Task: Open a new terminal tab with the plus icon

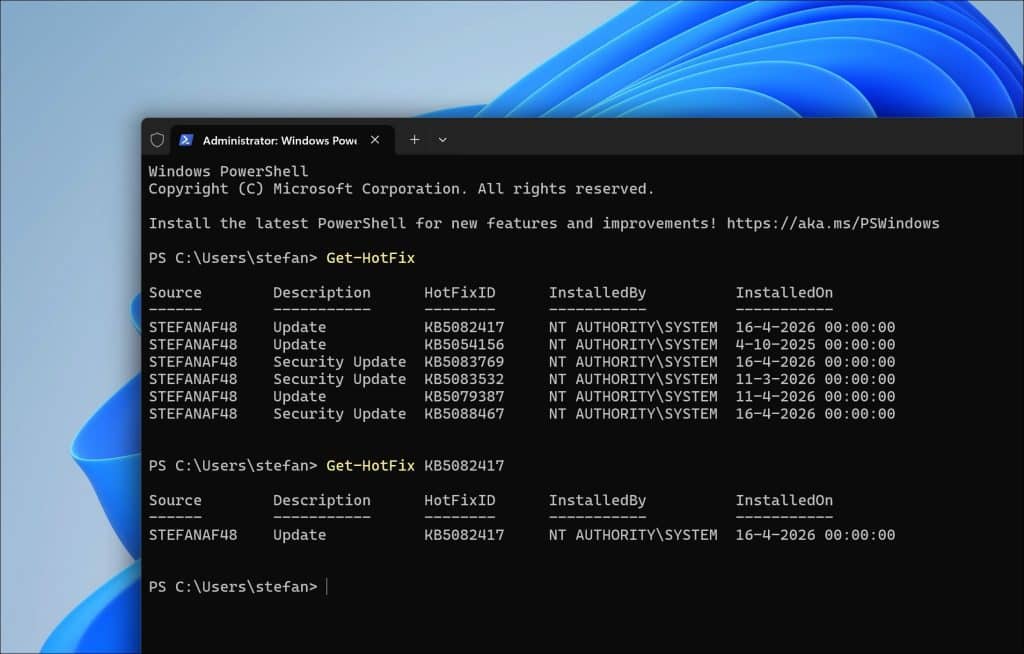Action: coord(414,140)
